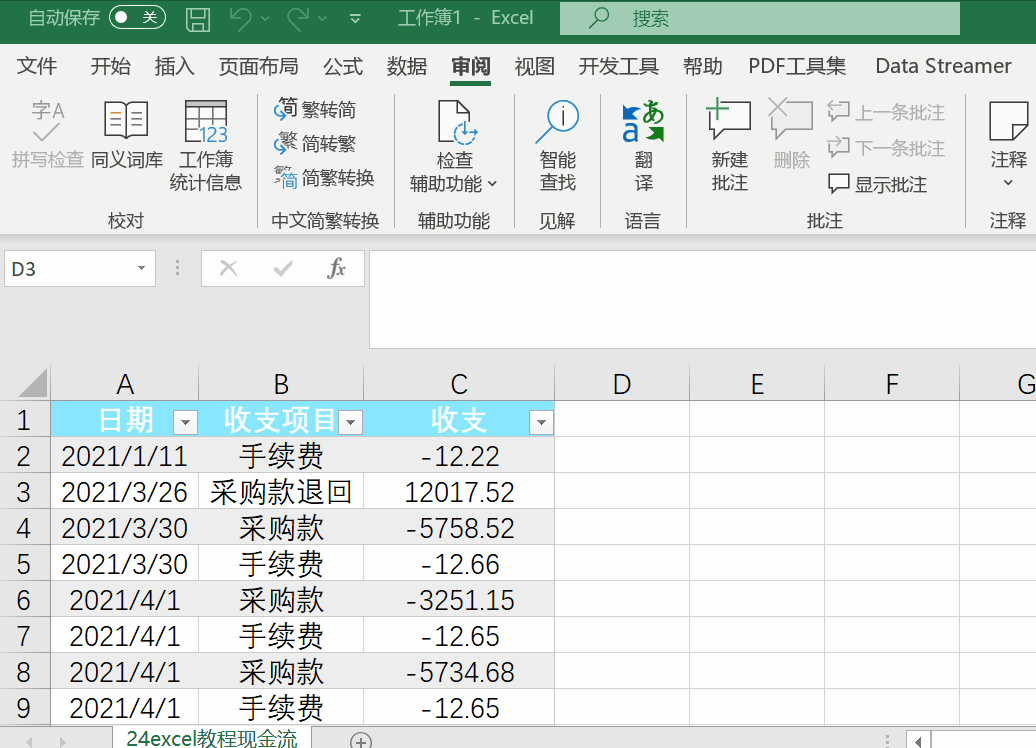
Task: Switch to the 视图 View tab
Action: tap(535, 66)
